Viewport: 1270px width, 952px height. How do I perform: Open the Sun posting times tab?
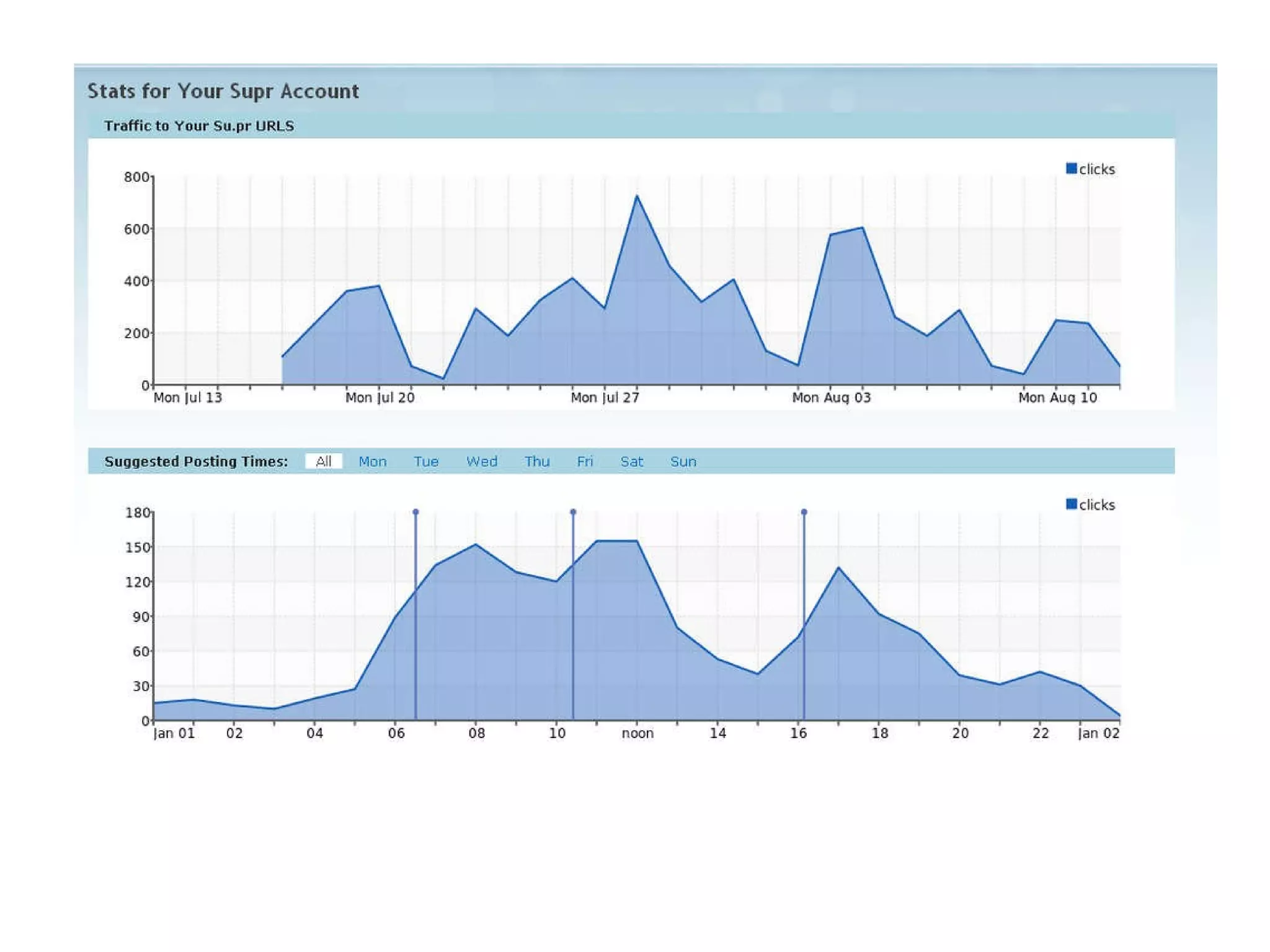[683, 462]
